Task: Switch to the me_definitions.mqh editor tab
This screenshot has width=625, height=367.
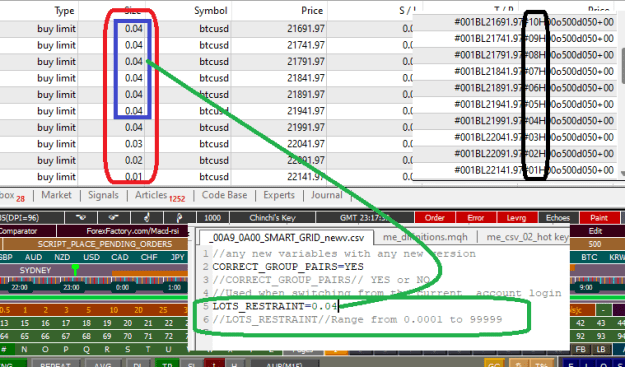Action: [425, 237]
